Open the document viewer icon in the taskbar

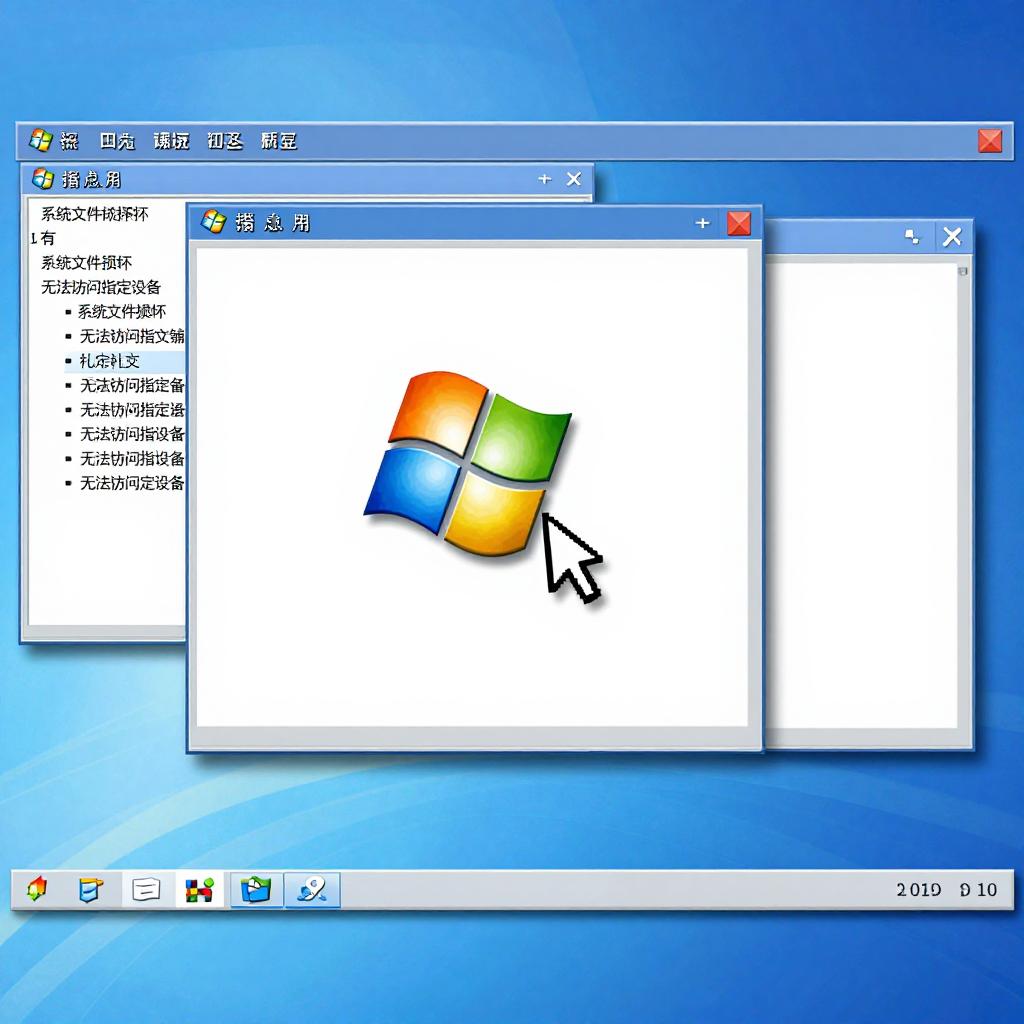[145, 890]
